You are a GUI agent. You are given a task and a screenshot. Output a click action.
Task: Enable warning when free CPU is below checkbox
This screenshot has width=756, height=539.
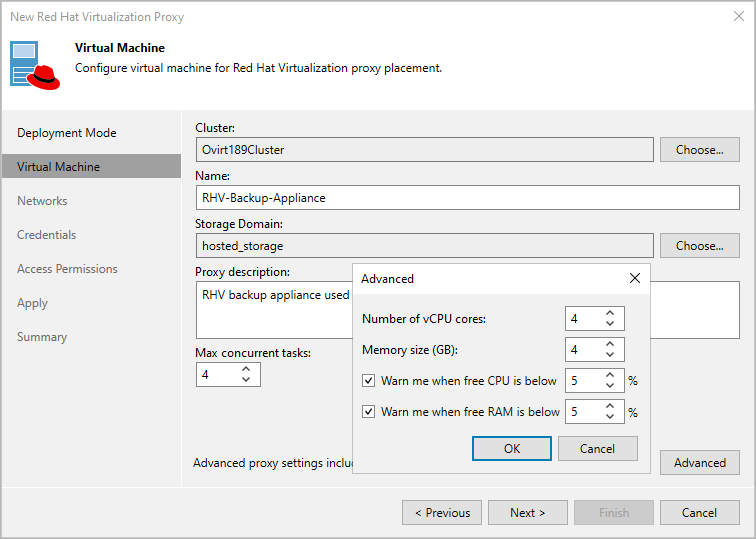[368, 381]
